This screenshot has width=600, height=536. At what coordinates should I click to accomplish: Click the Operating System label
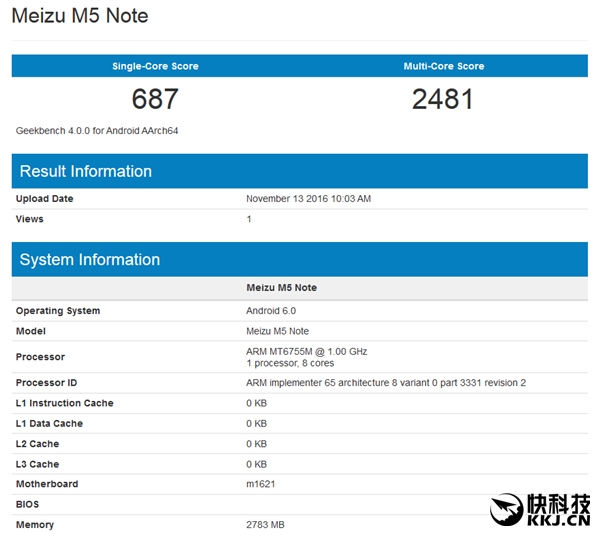[58, 311]
